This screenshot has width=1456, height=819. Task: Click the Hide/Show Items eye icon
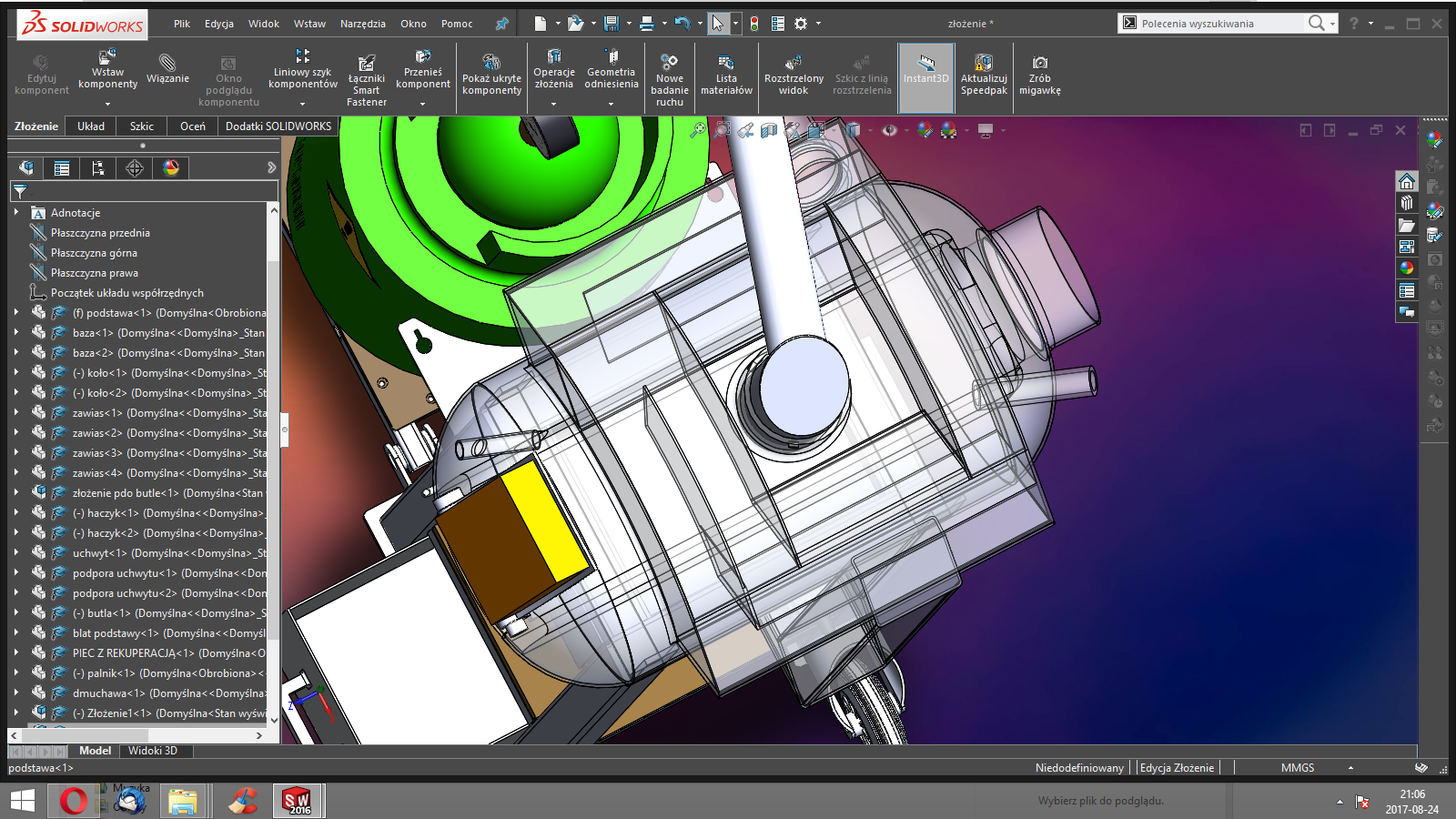889,129
